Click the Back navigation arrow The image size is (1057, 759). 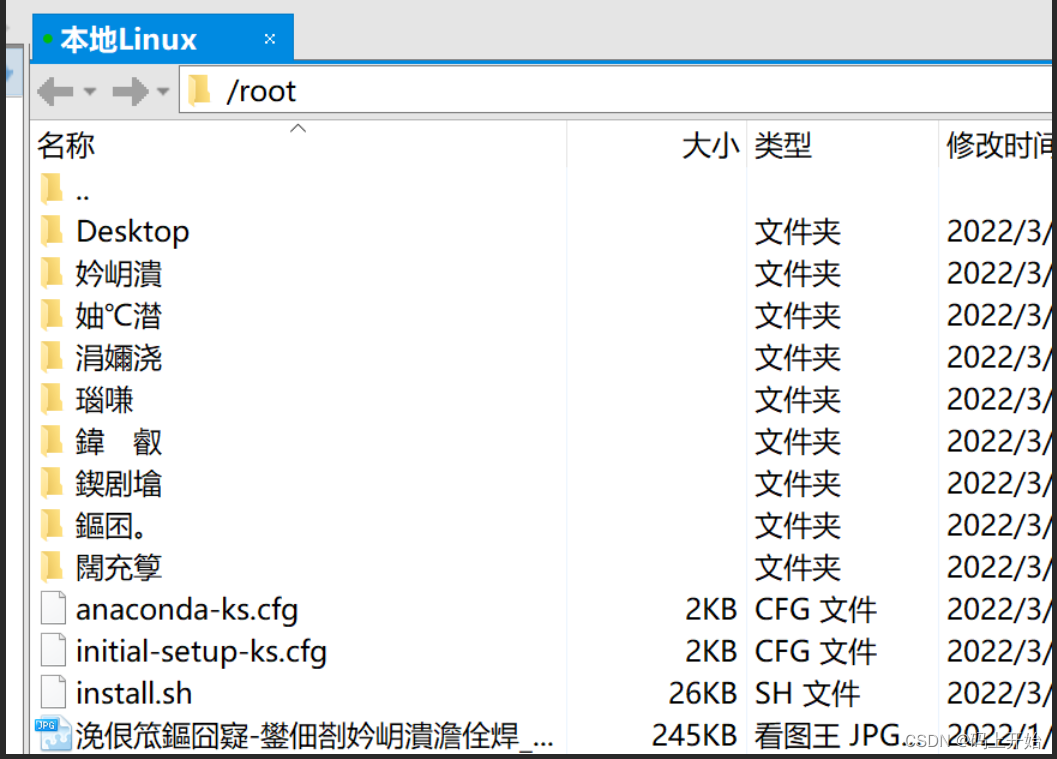coord(56,90)
